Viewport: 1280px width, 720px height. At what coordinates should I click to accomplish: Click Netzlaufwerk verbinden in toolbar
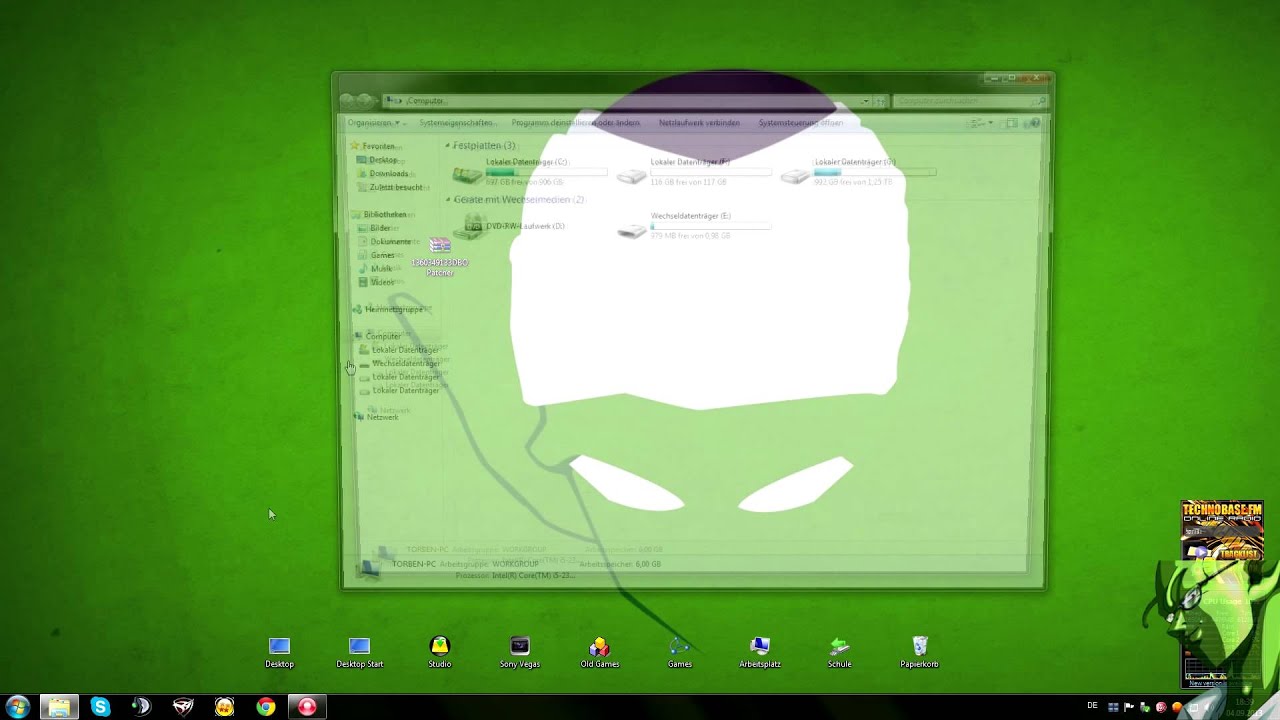[x=699, y=123]
